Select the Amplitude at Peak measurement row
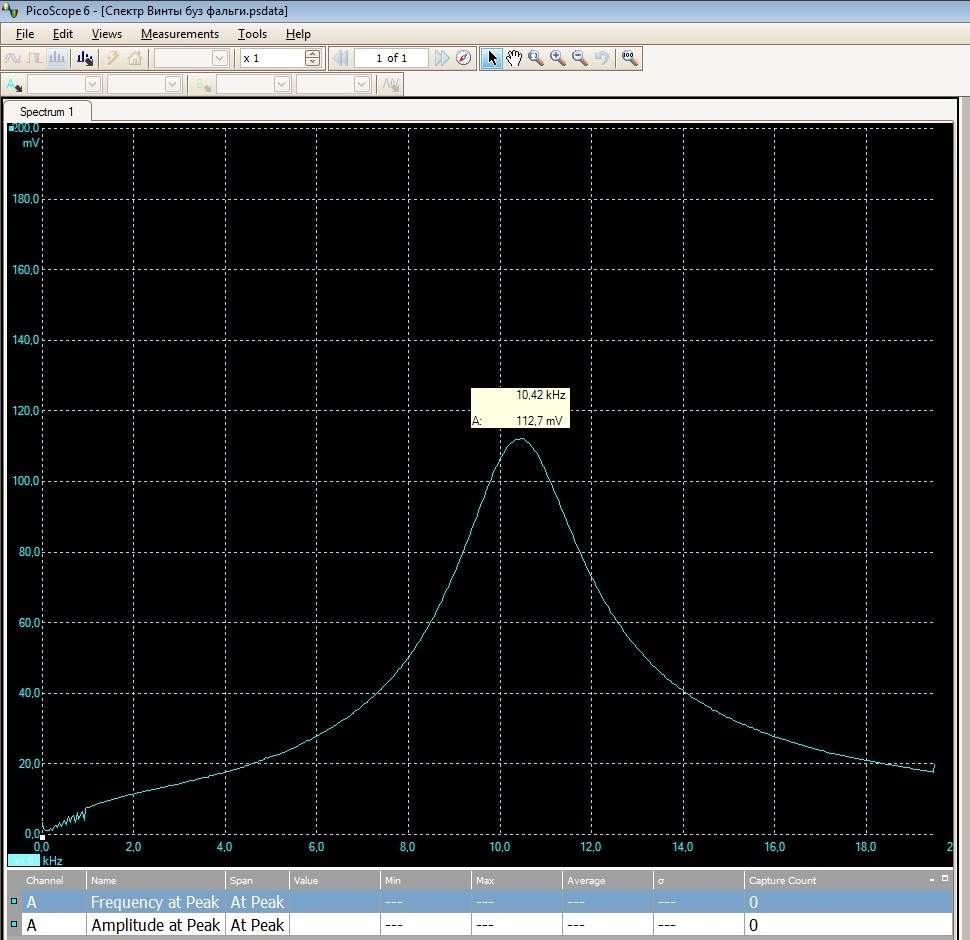The height and width of the screenshot is (940, 970). [155, 926]
